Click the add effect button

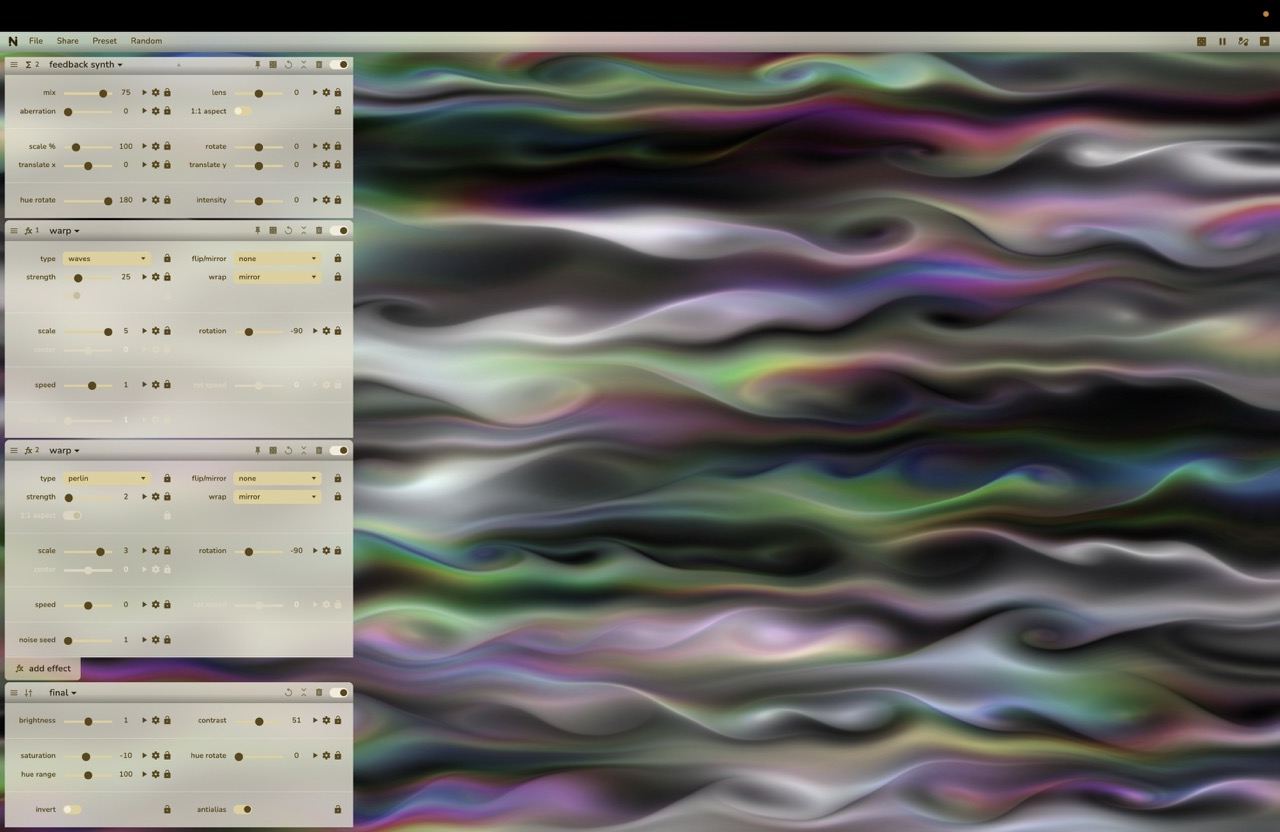click(x=42, y=668)
